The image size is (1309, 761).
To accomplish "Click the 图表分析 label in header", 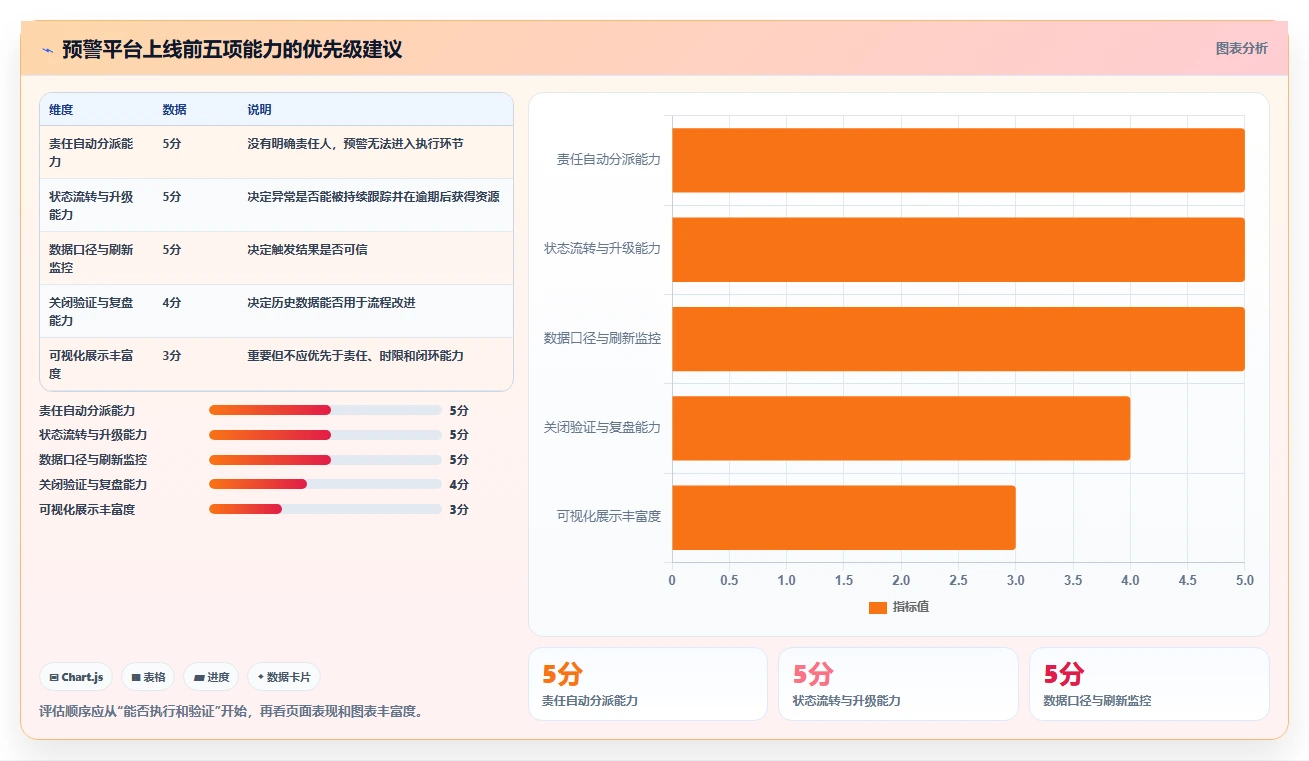I will [1241, 48].
